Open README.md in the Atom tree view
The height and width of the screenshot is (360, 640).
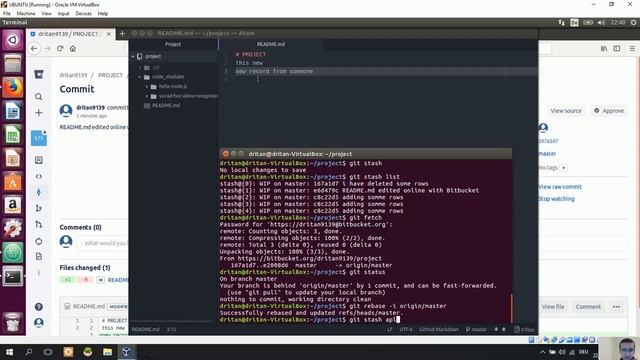coord(166,105)
